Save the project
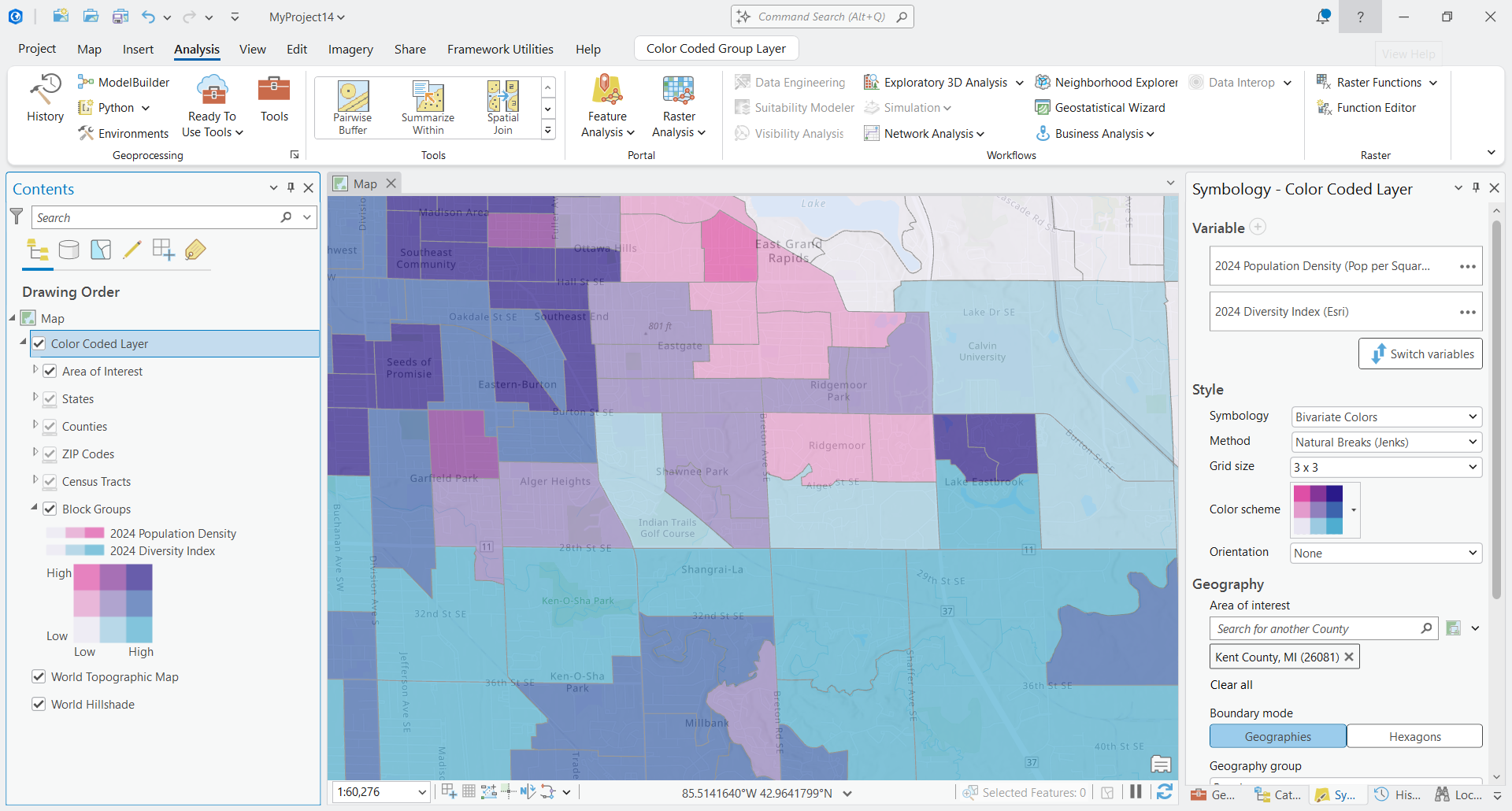 pyautogui.click(x=120, y=17)
